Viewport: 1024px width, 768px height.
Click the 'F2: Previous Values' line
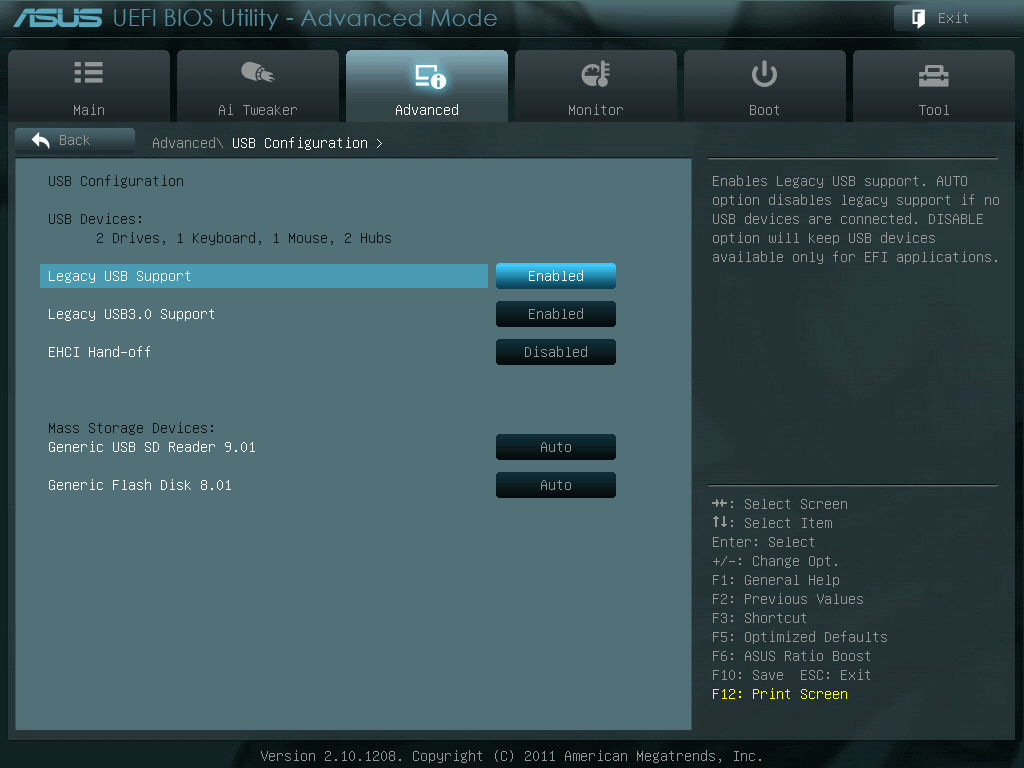click(x=788, y=599)
